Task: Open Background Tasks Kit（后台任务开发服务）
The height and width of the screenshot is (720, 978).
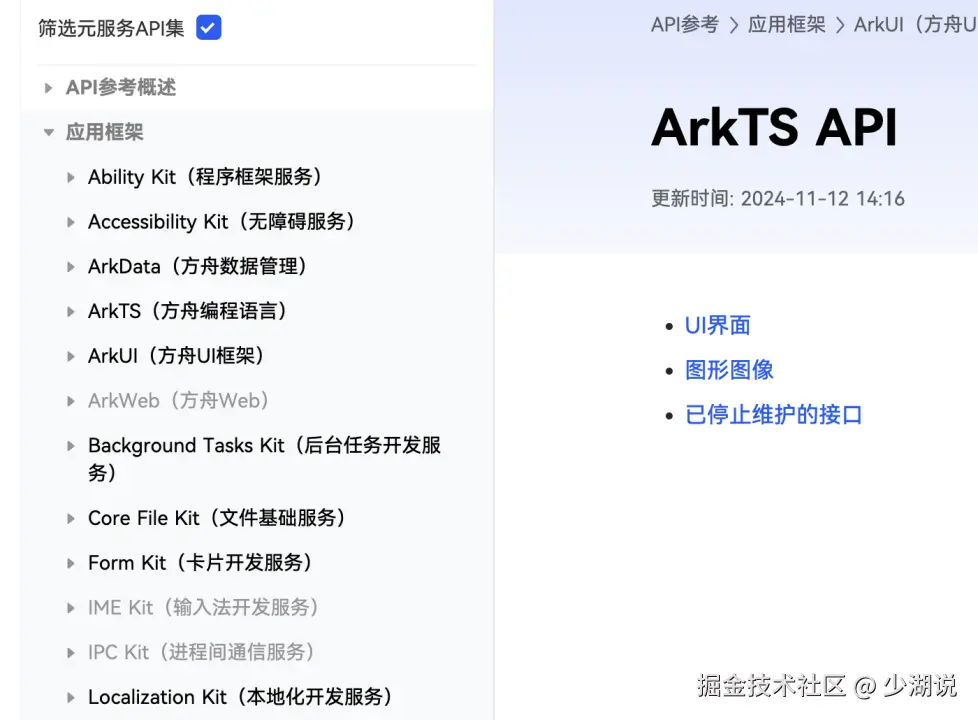Action: tap(264, 459)
